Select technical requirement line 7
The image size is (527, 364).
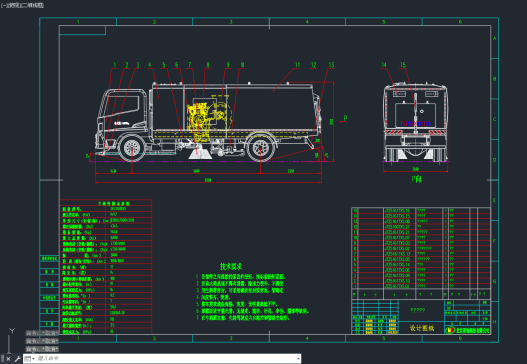click(243, 318)
